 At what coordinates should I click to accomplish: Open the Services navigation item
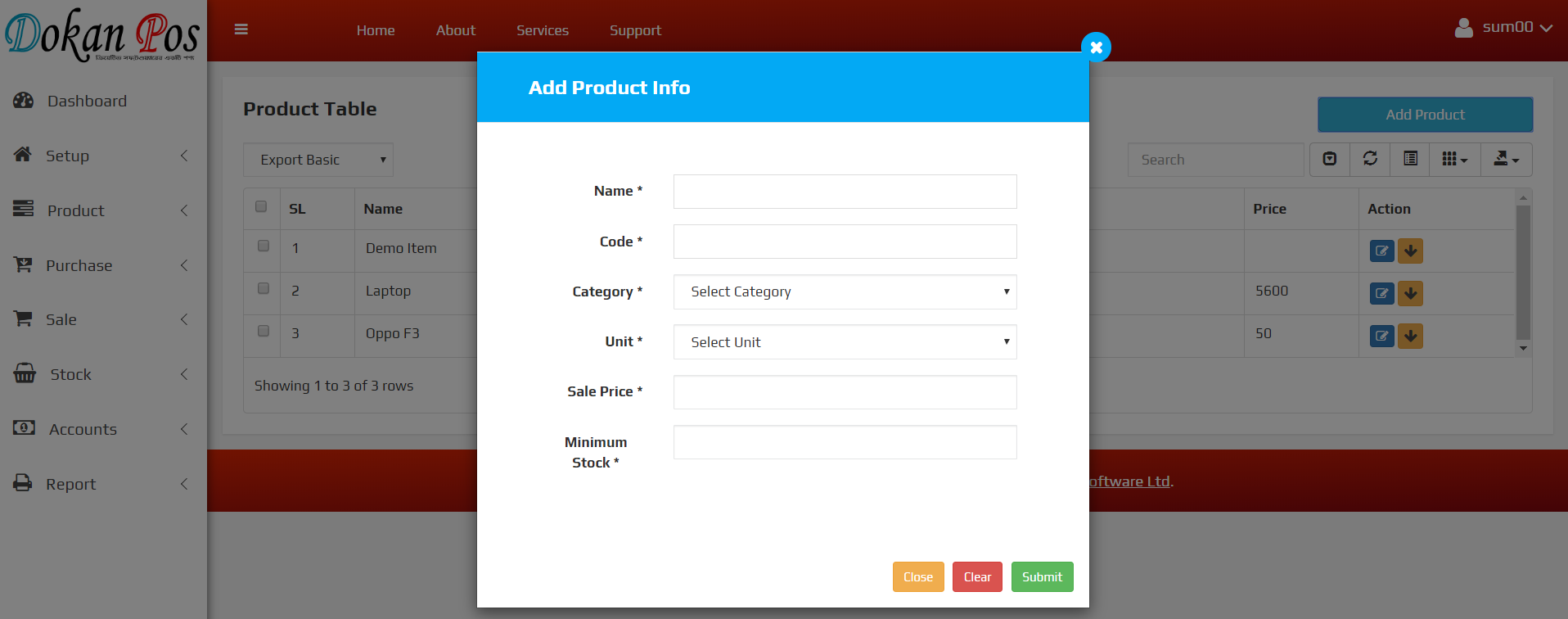(x=542, y=30)
